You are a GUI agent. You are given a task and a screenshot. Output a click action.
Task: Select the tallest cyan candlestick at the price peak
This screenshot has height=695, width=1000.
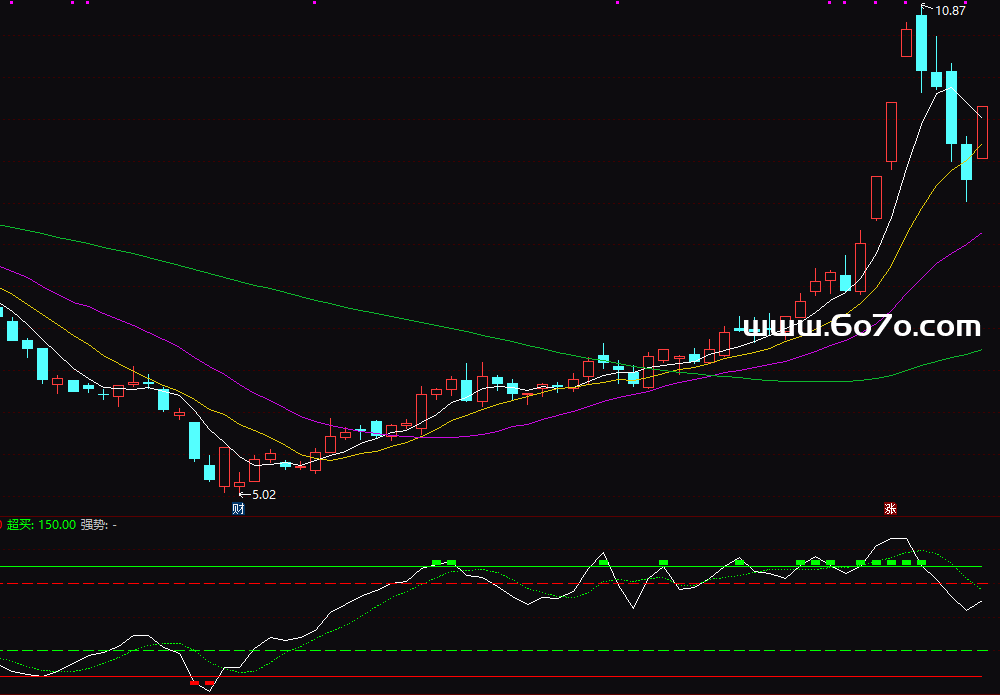pos(921,43)
